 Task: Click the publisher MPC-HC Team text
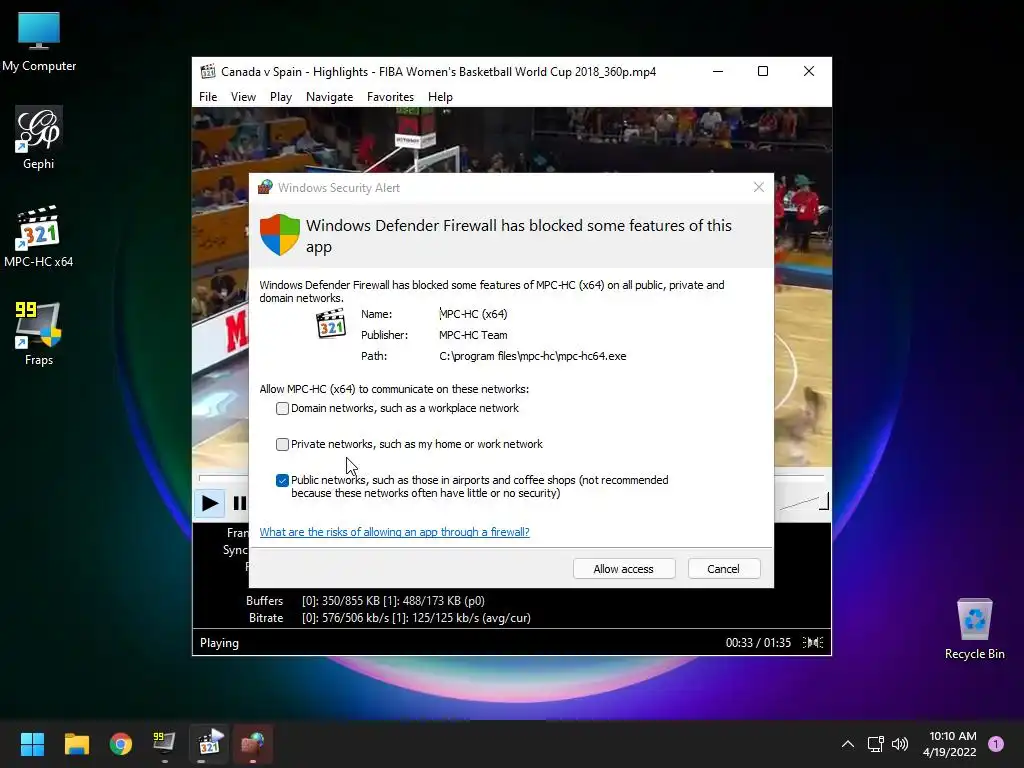[473, 335]
